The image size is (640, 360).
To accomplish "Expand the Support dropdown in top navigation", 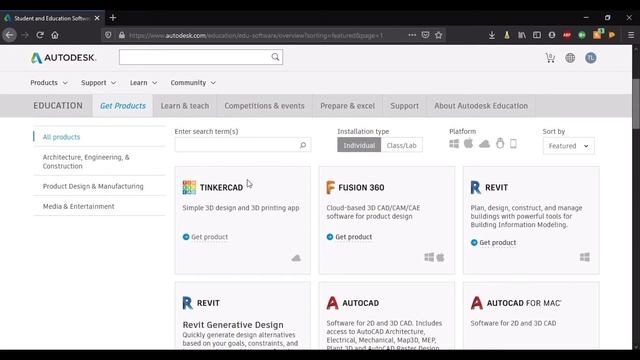I will coord(98,83).
